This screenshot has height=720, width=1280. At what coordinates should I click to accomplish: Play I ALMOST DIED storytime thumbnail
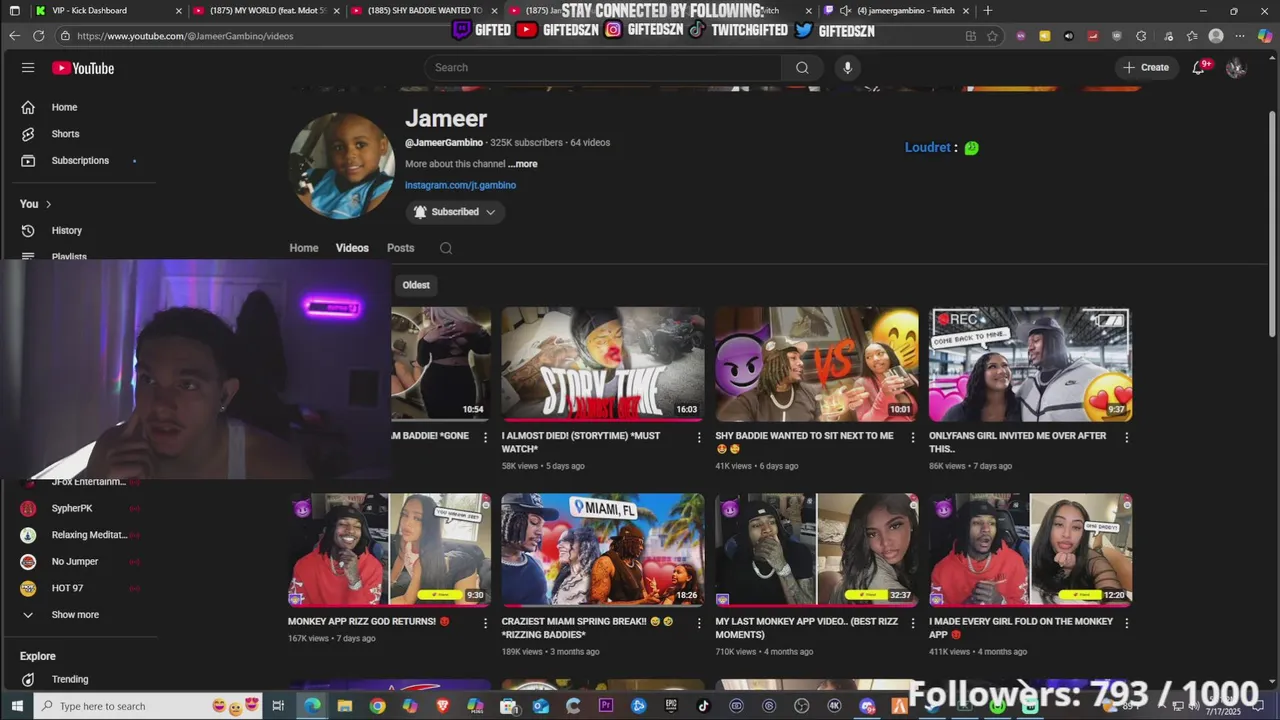[603, 364]
